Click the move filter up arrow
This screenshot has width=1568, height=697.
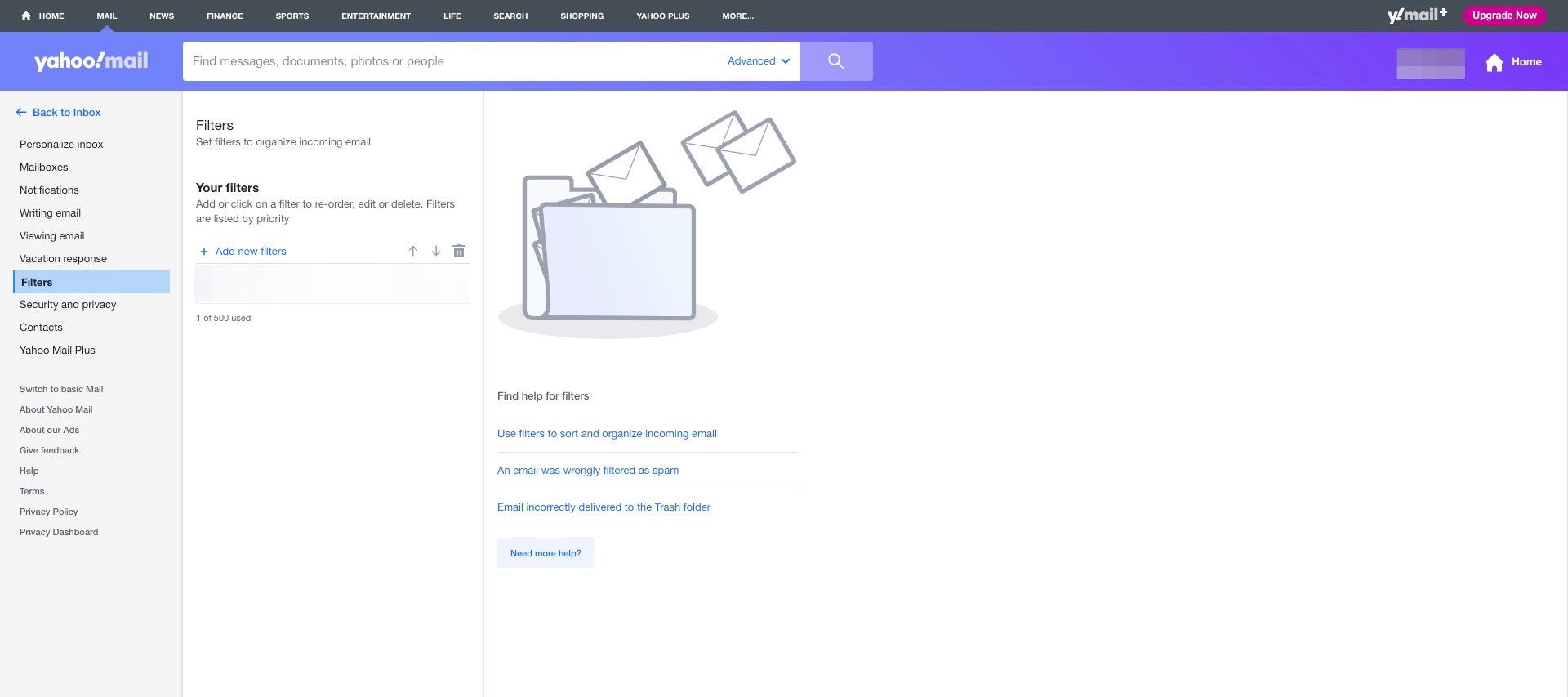click(x=413, y=251)
